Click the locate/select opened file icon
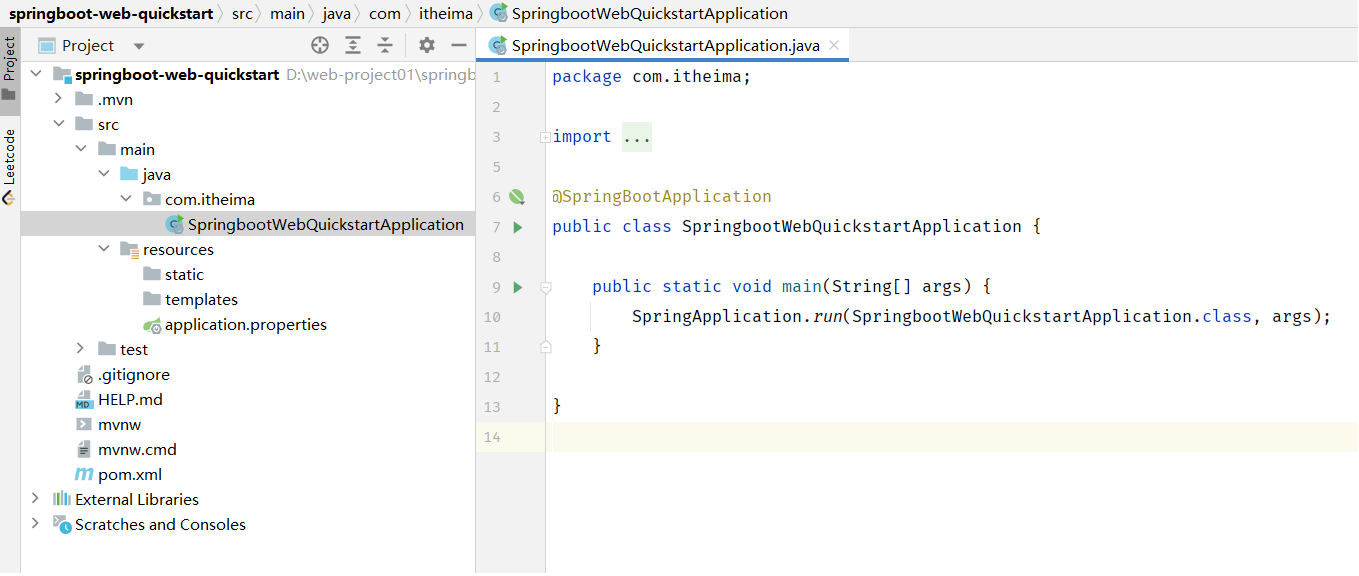The image size is (1359, 576). pos(320,45)
